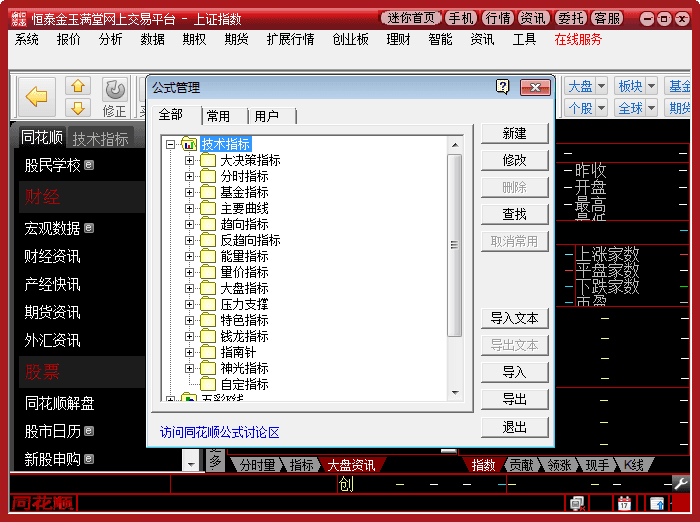Expand the 基金指标 folder
700x522 pixels.
coord(189,192)
